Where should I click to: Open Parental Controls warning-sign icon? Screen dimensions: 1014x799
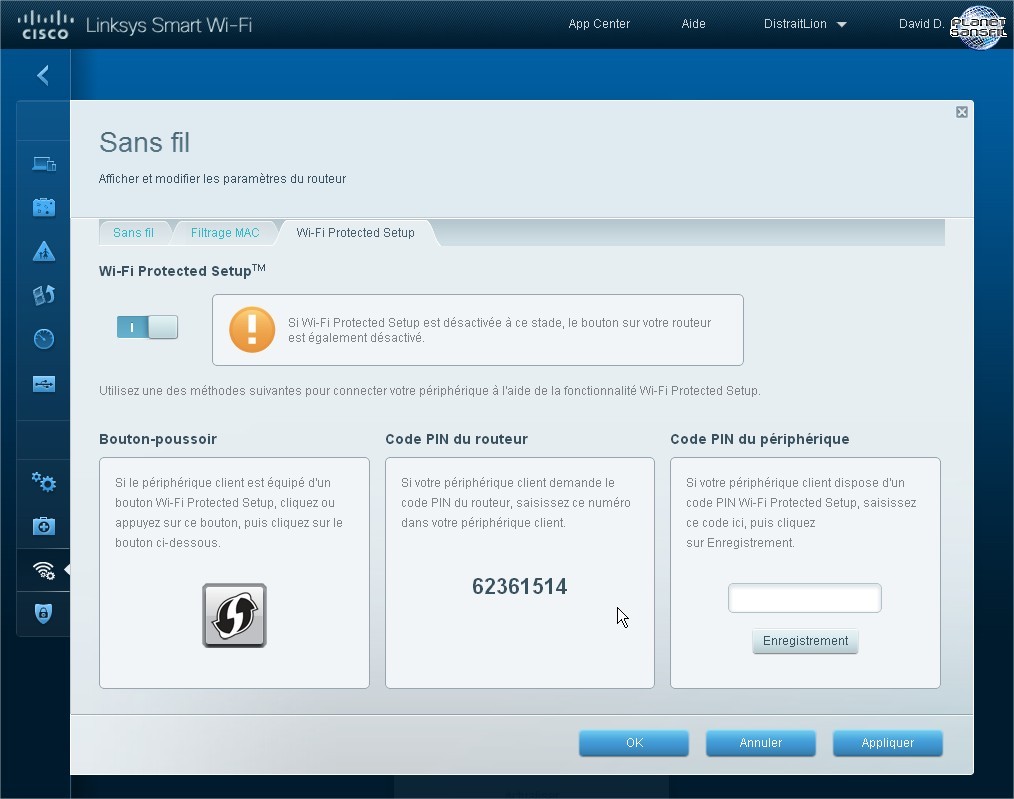43,252
